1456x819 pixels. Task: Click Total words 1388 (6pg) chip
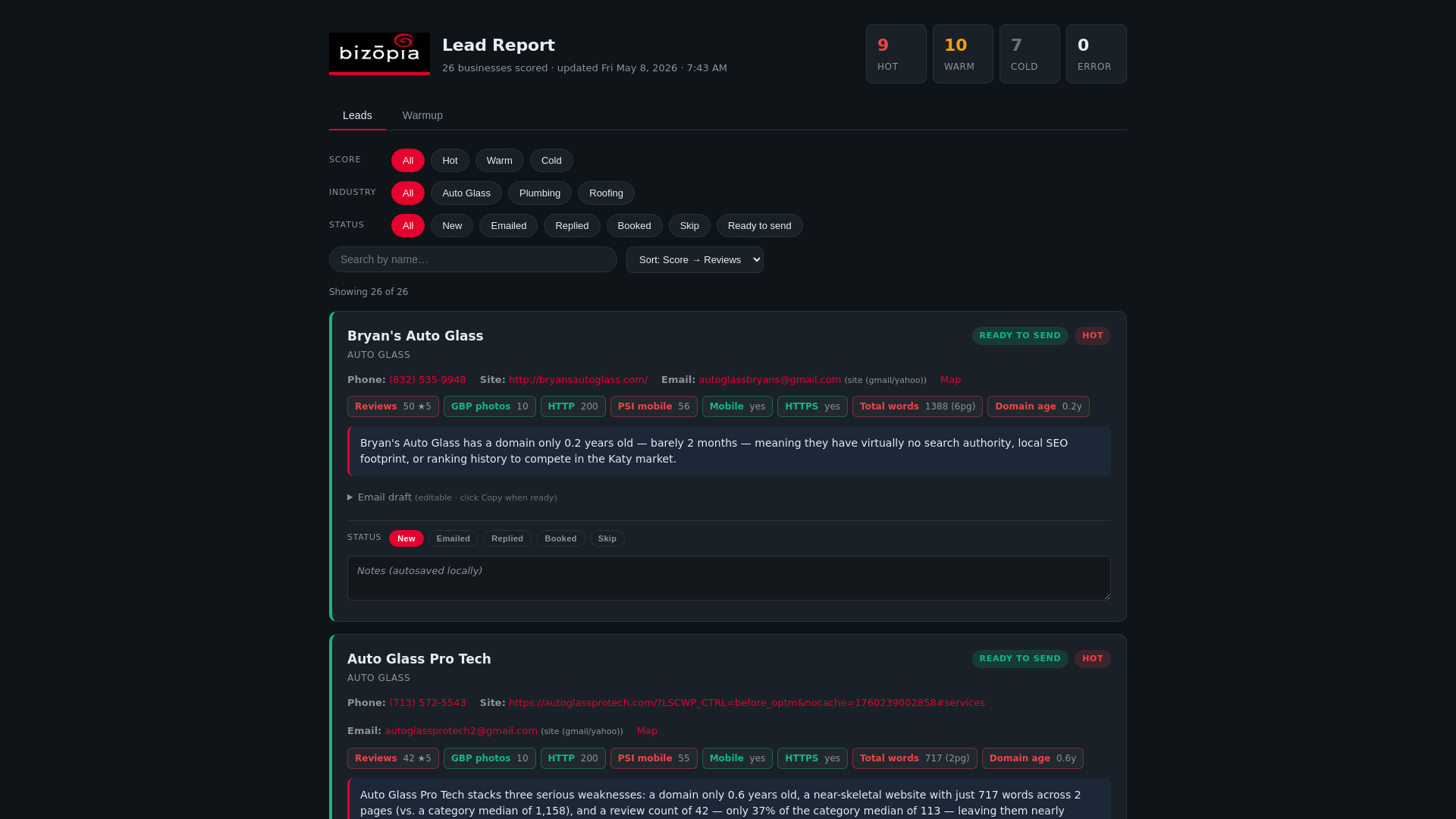[918, 406]
